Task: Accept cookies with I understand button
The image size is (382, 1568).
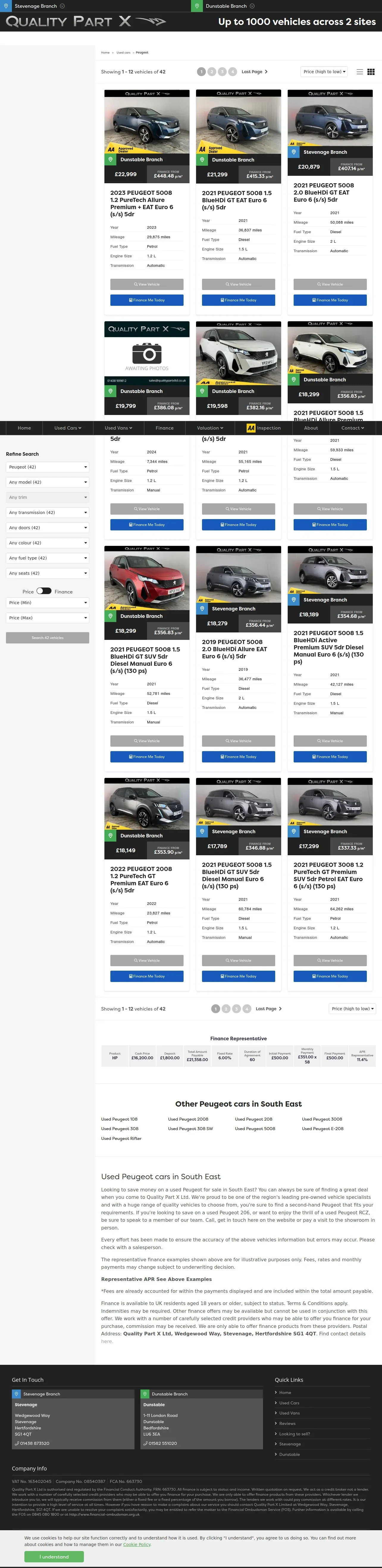Action: click(54, 1556)
